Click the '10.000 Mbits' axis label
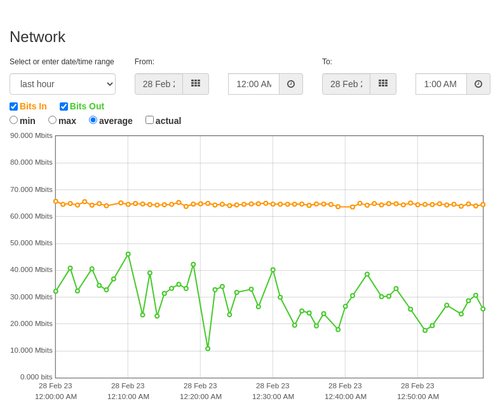Image resolution: width=500 pixels, height=403 pixels. (31, 350)
